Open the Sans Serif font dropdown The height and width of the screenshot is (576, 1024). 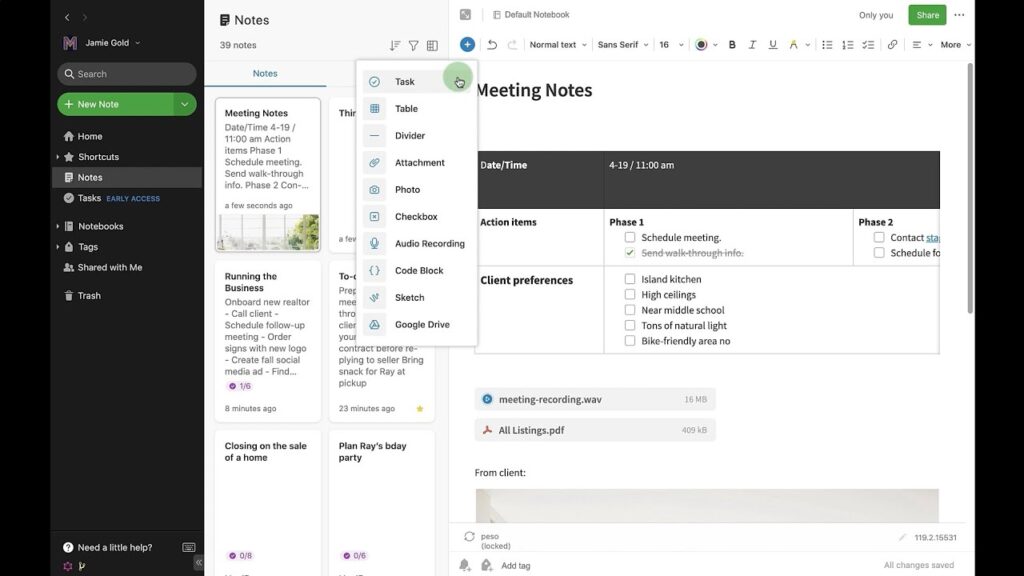[x=622, y=45]
